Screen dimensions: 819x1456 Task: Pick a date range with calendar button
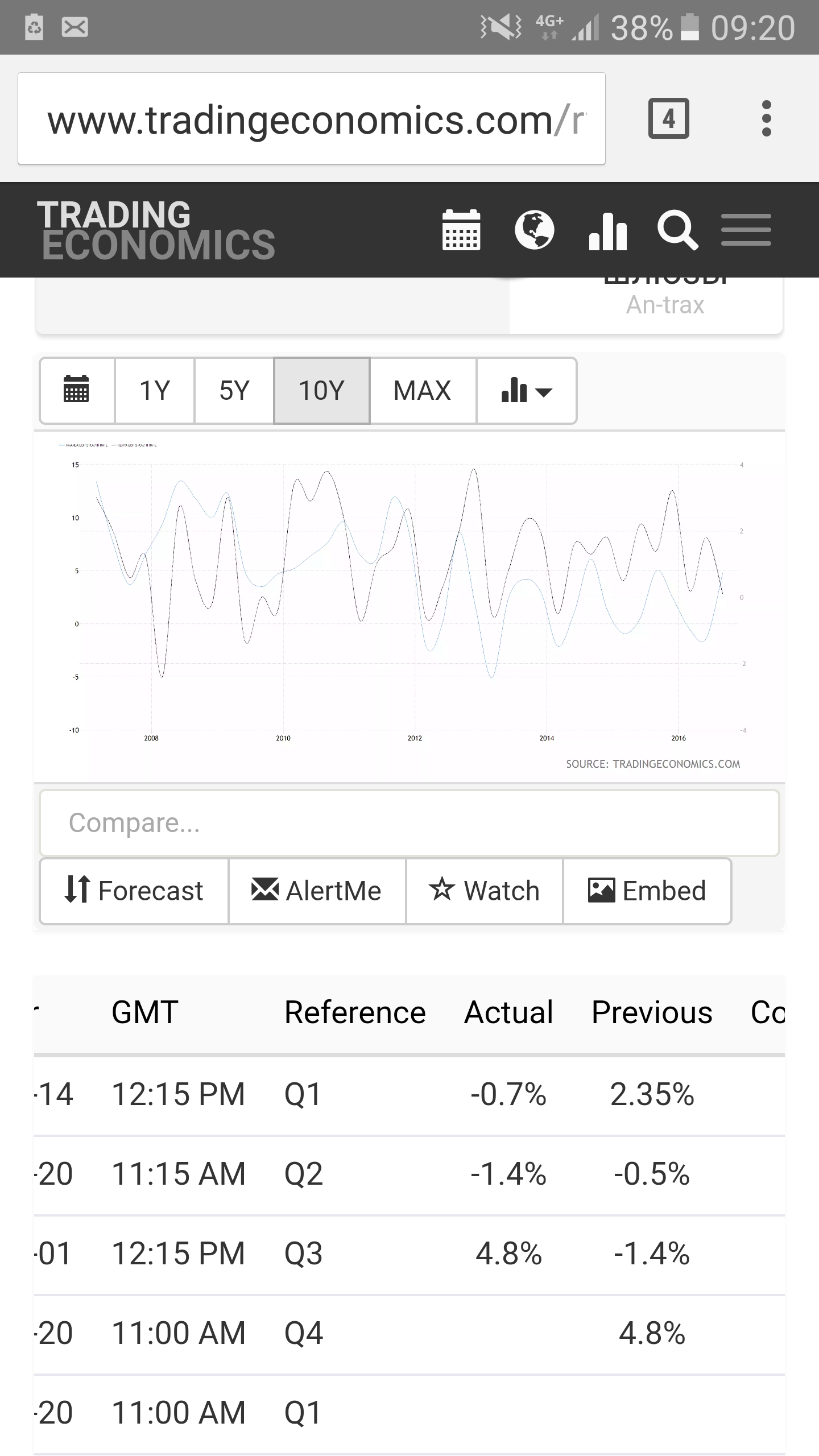[x=77, y=390]
